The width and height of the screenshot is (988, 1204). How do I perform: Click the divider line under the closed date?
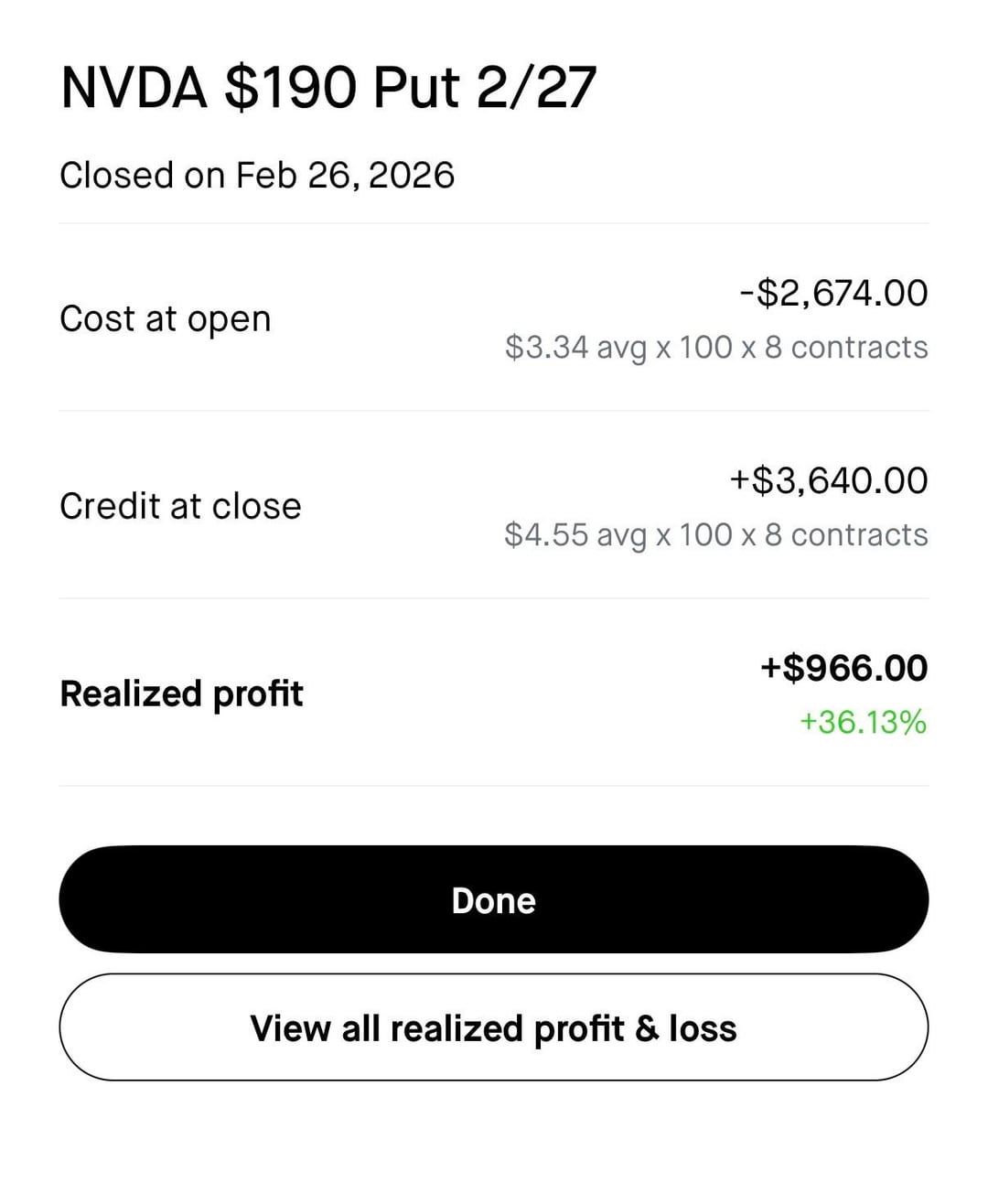(x=493, y=223)
